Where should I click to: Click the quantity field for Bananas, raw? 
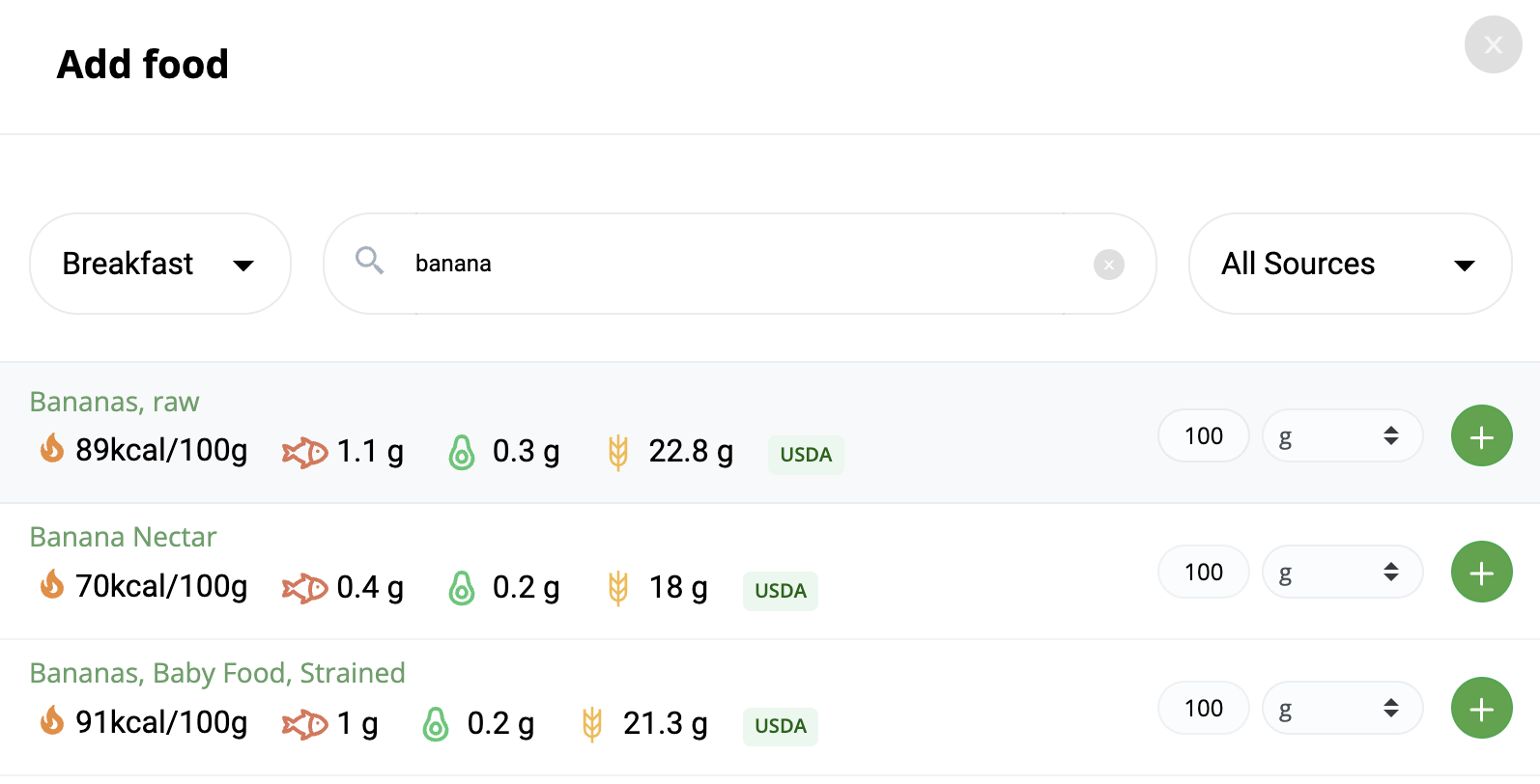pyautogui.click(x=1204, y=436)
